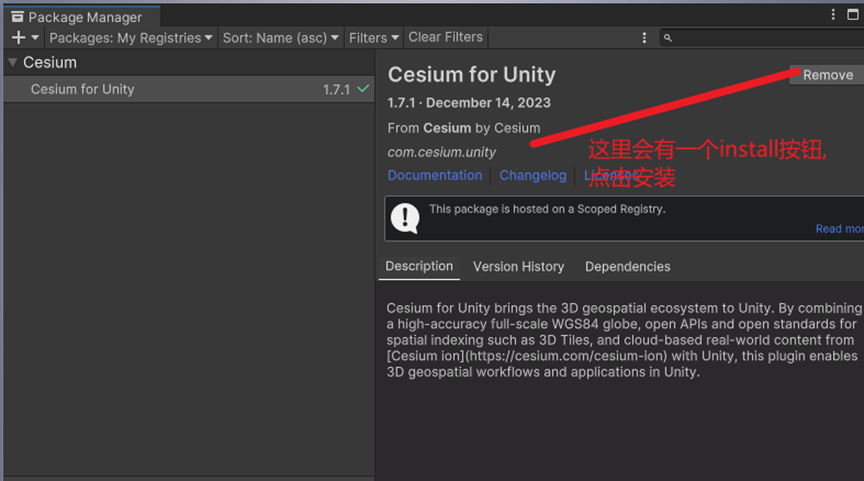This screenshot has height=481, width=864.
Task: Open the Sort: Name (asc) dropdown
Action: (280, 37)
